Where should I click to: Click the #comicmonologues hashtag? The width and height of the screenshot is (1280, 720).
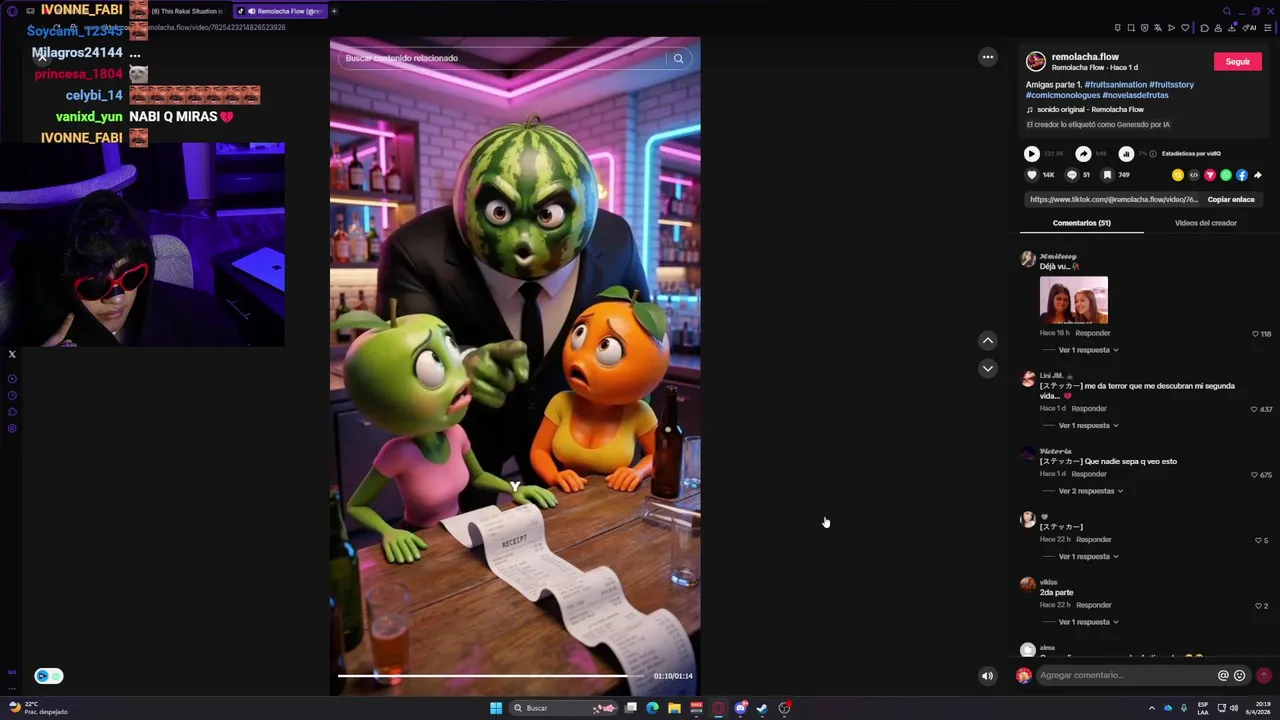[x=1063, y=95]
